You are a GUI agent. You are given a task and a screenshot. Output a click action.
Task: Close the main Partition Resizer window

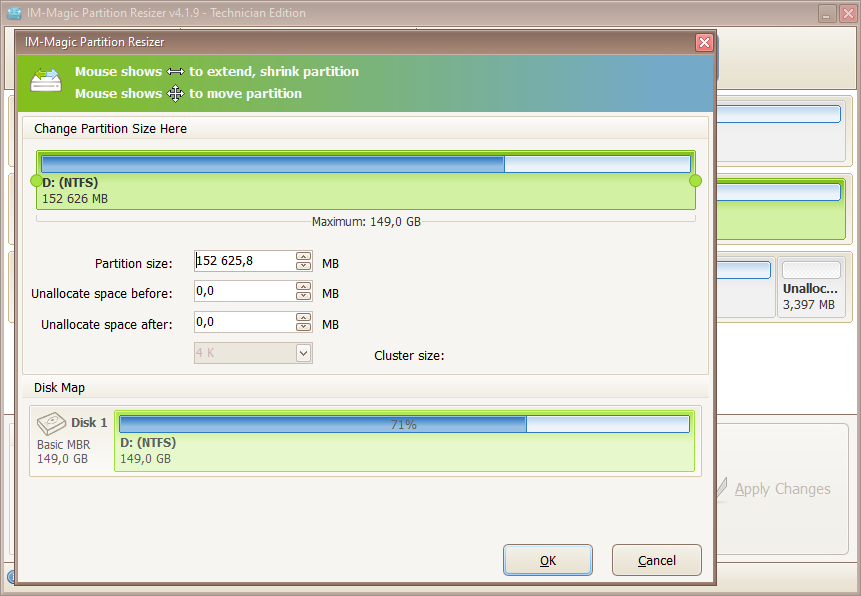[848, 14]
